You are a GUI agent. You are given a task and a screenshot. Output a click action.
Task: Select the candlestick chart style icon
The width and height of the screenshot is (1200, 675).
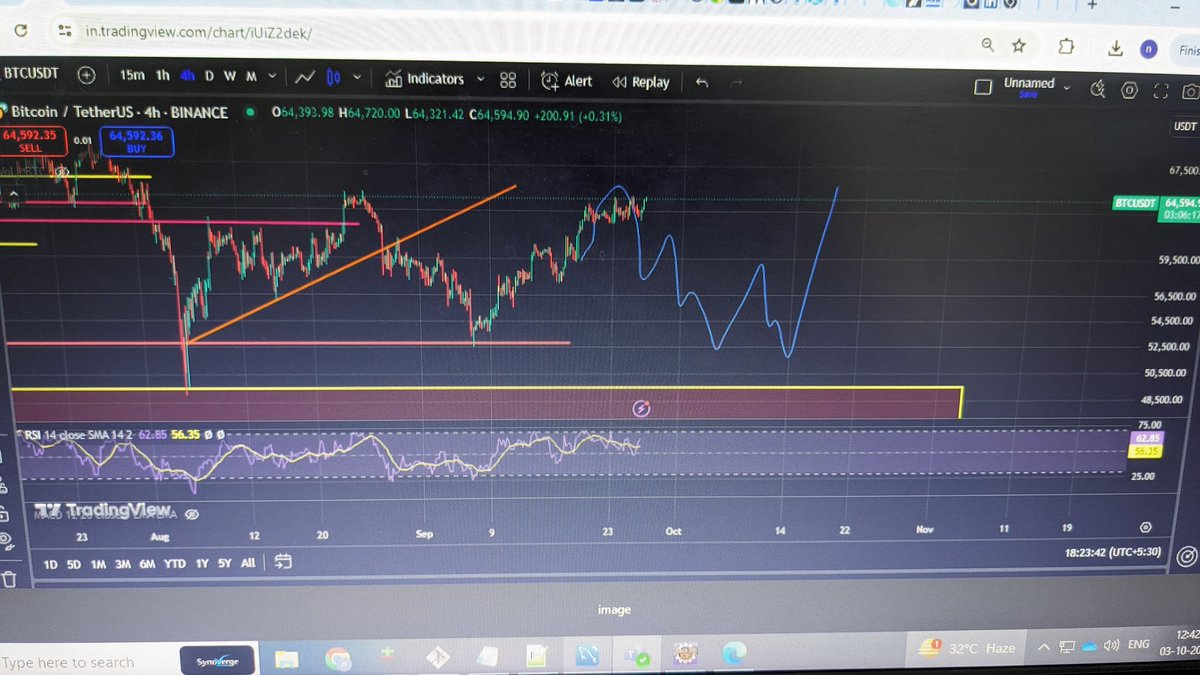coord(333,77)
